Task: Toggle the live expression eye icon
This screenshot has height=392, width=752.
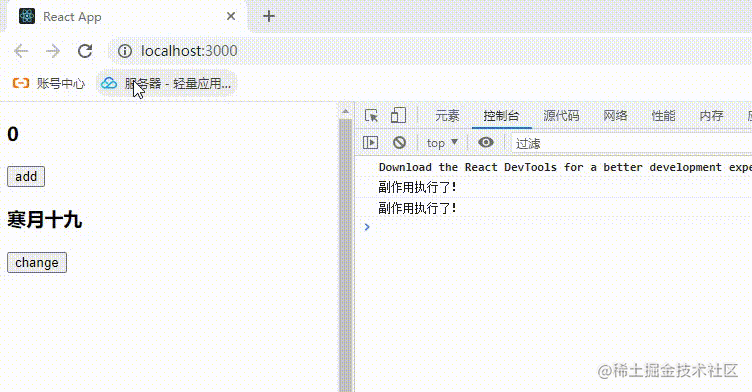Action: [485, 143]
